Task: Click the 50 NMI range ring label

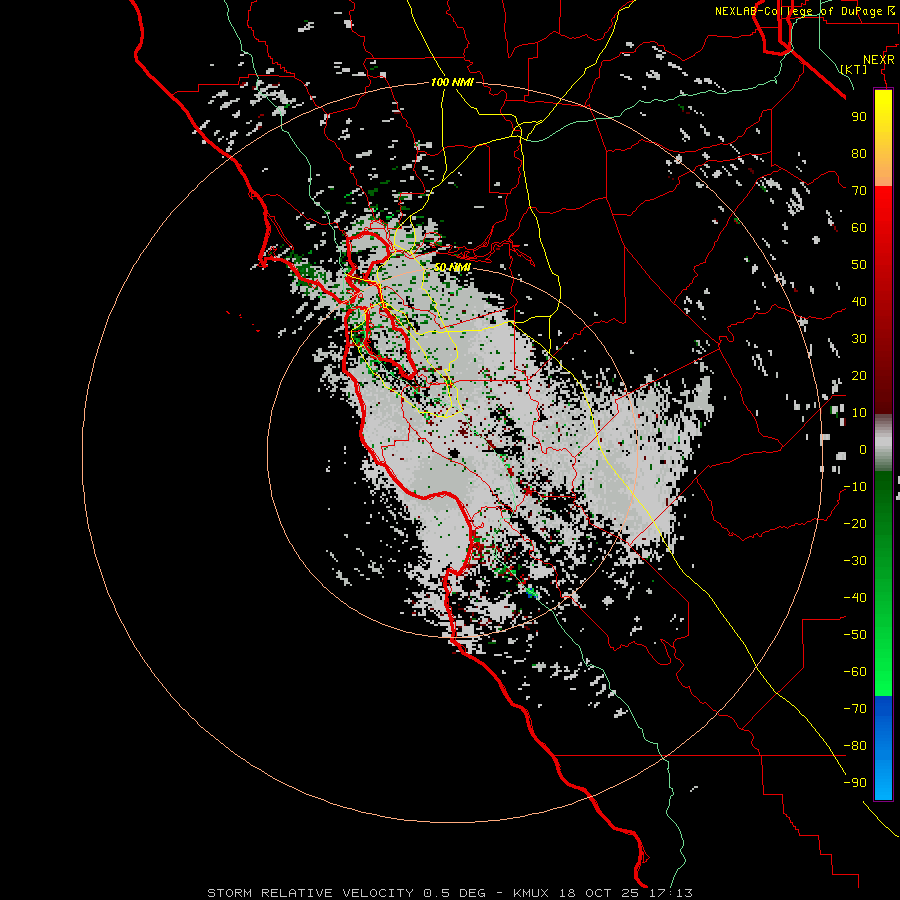Action: (x=452, y=267)
